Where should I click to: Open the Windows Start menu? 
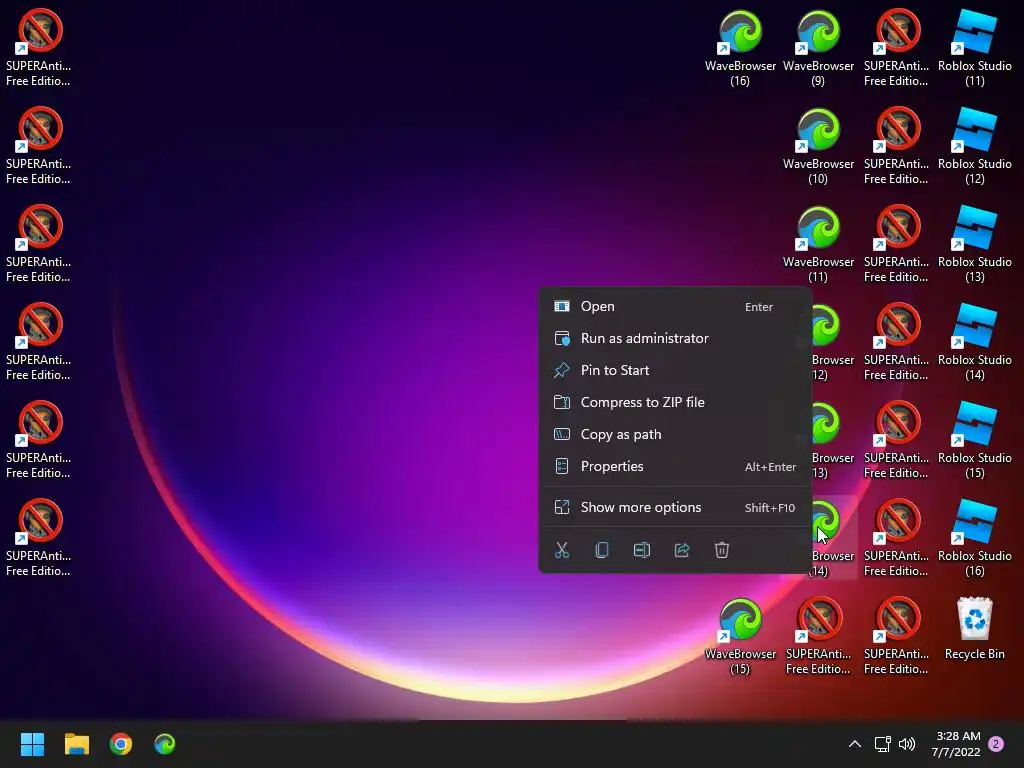32,744
